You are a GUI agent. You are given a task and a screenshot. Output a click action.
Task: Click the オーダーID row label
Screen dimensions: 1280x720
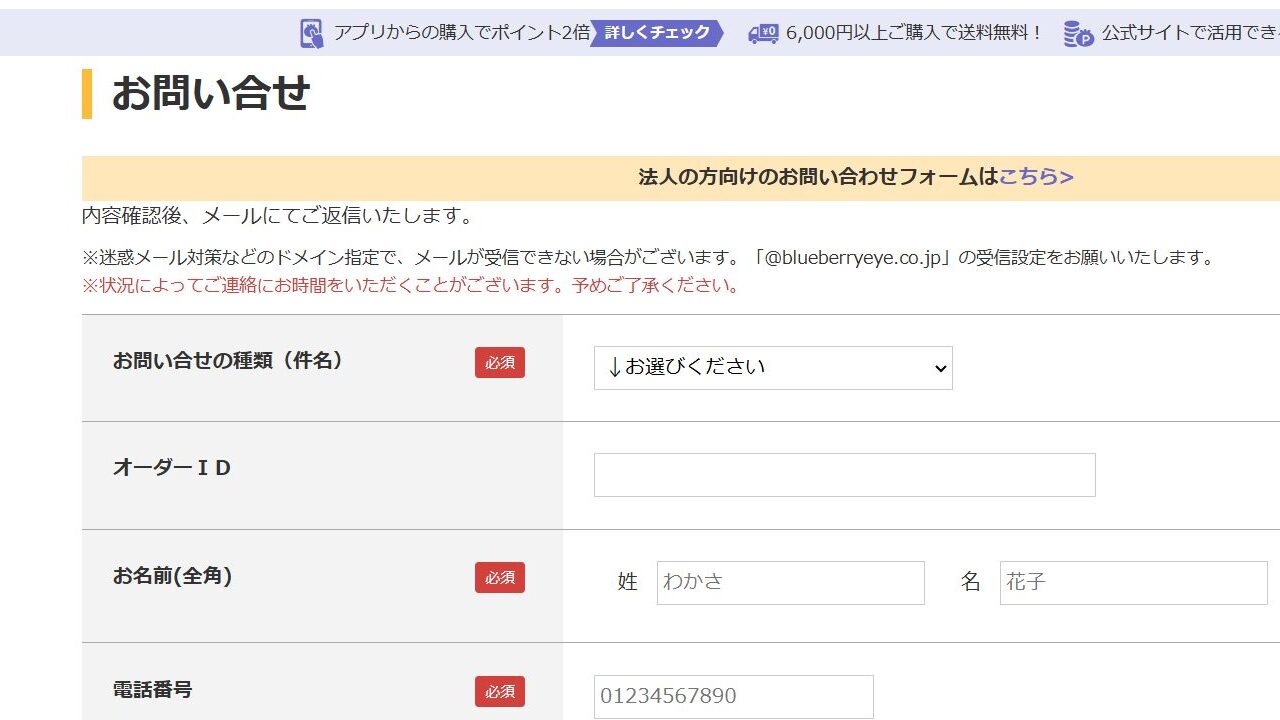[172, 468]
